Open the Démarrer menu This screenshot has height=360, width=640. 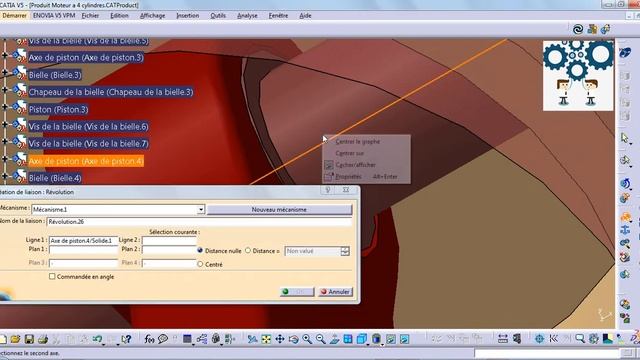coord(14,16)
